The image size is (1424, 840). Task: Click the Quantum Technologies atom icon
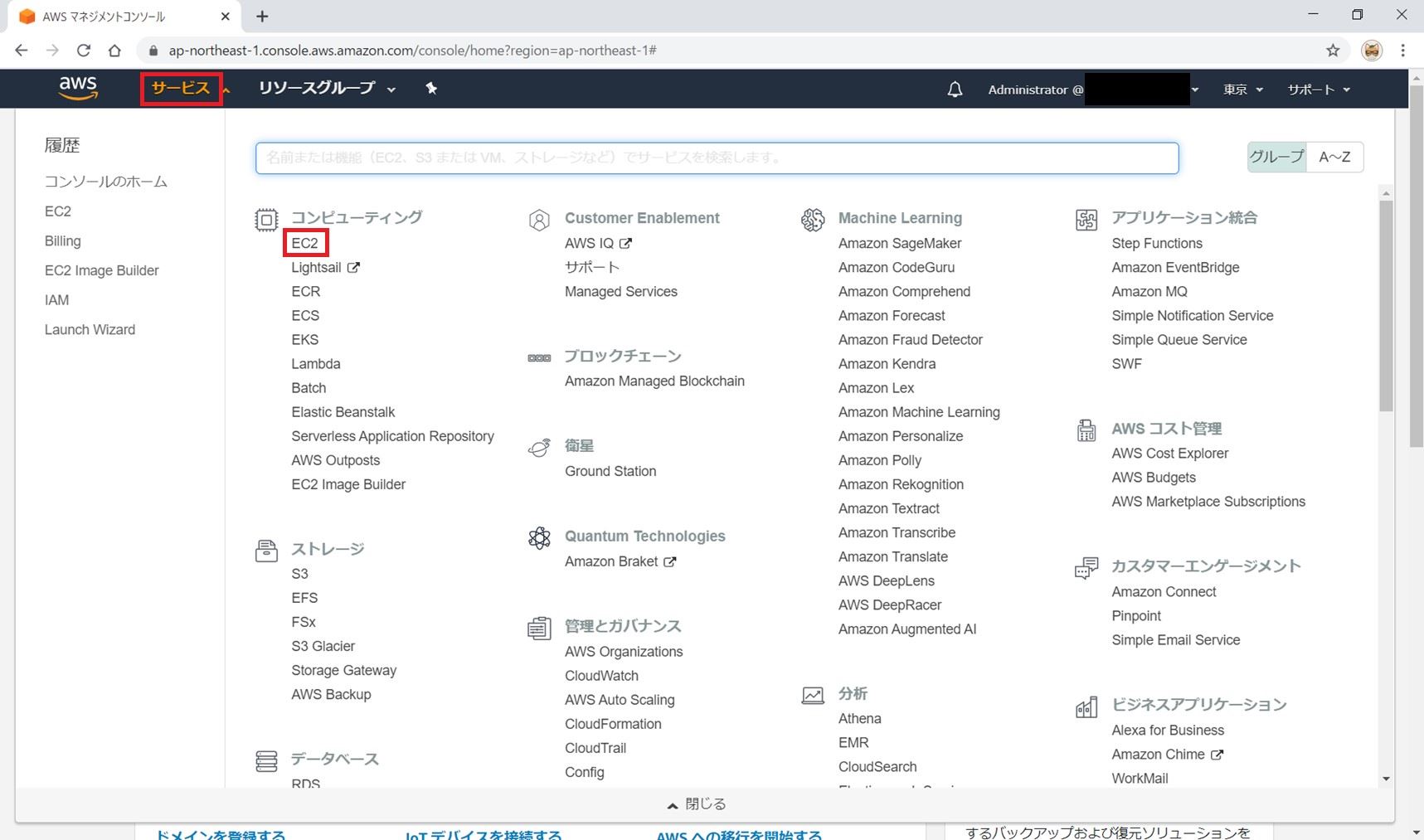pos(539,538)
